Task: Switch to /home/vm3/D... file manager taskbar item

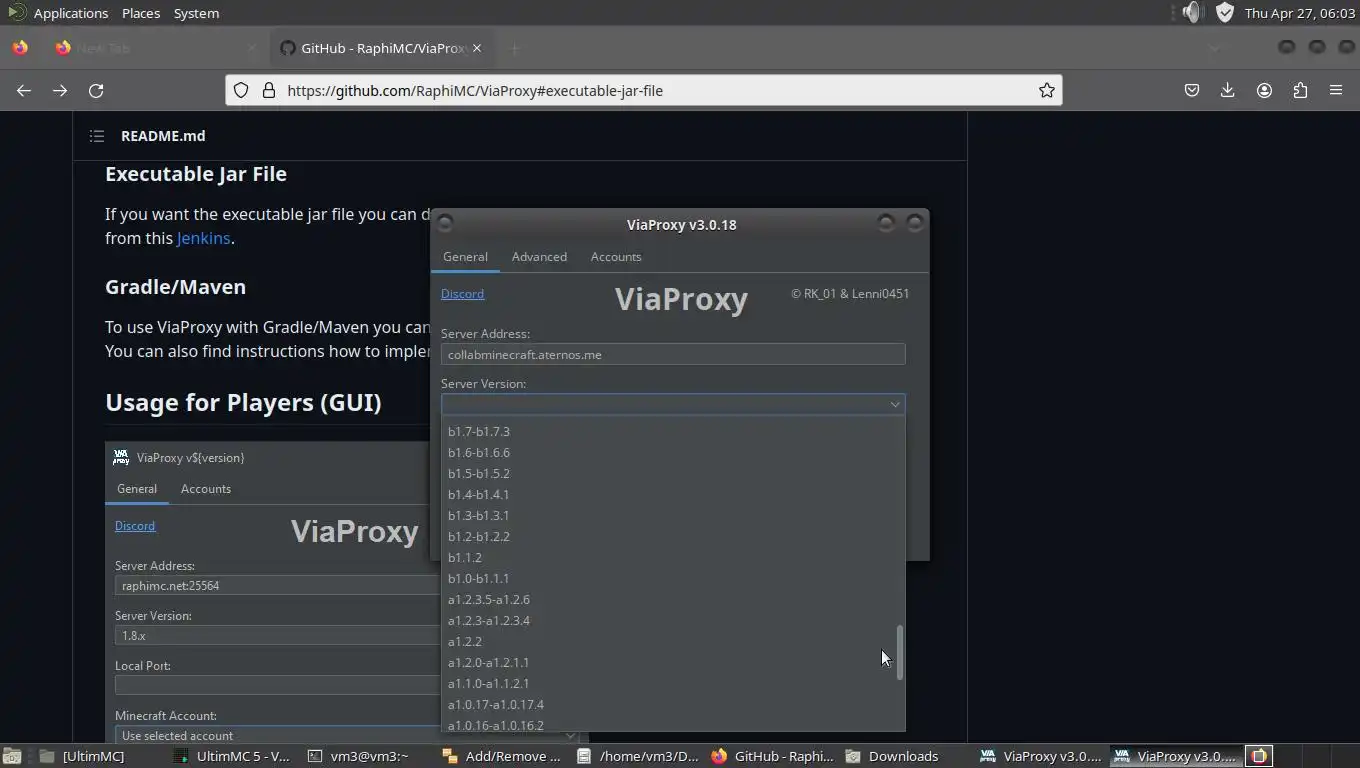Action: pos(637,756)
